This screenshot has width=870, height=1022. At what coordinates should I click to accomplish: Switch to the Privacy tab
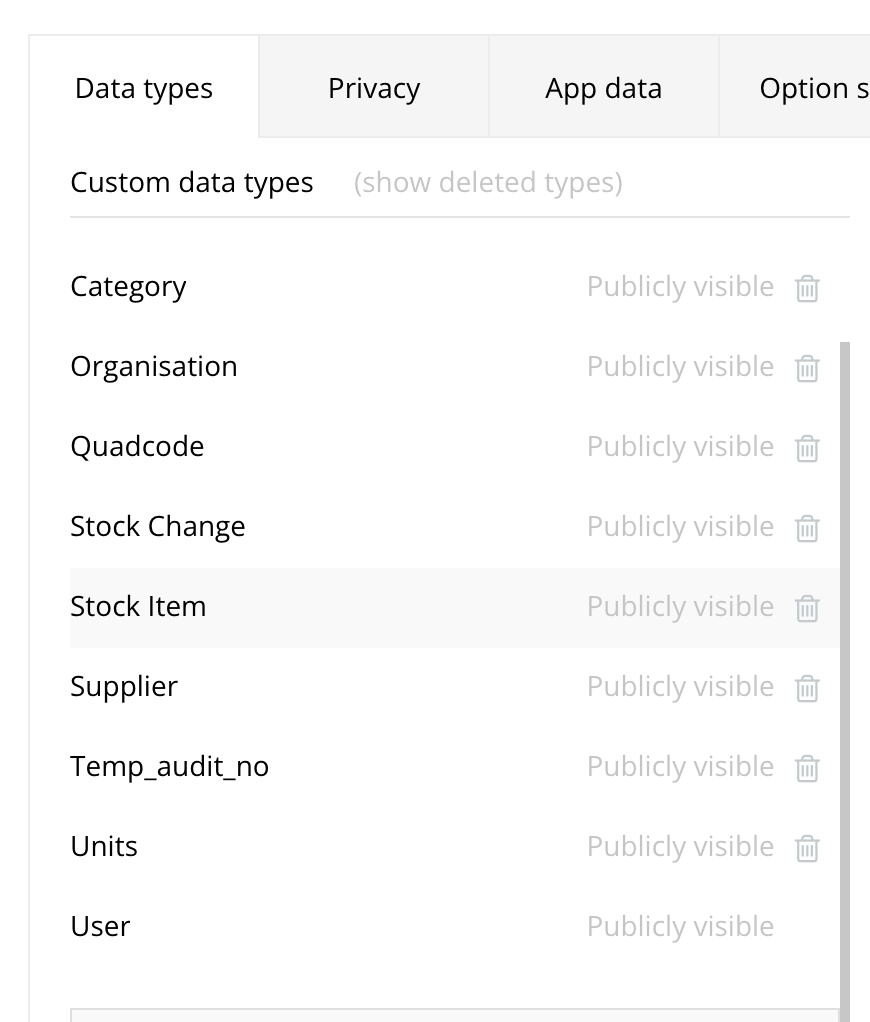point(374,87)
